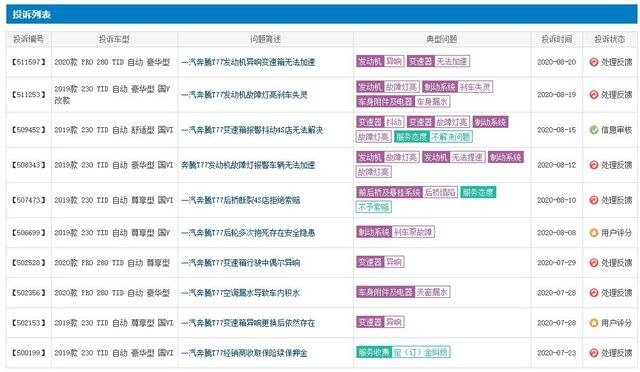Click the 不予索赔 tag in row 507473
Image resolution: width=640 pixels, height=372 pixels.
(373, 207)
